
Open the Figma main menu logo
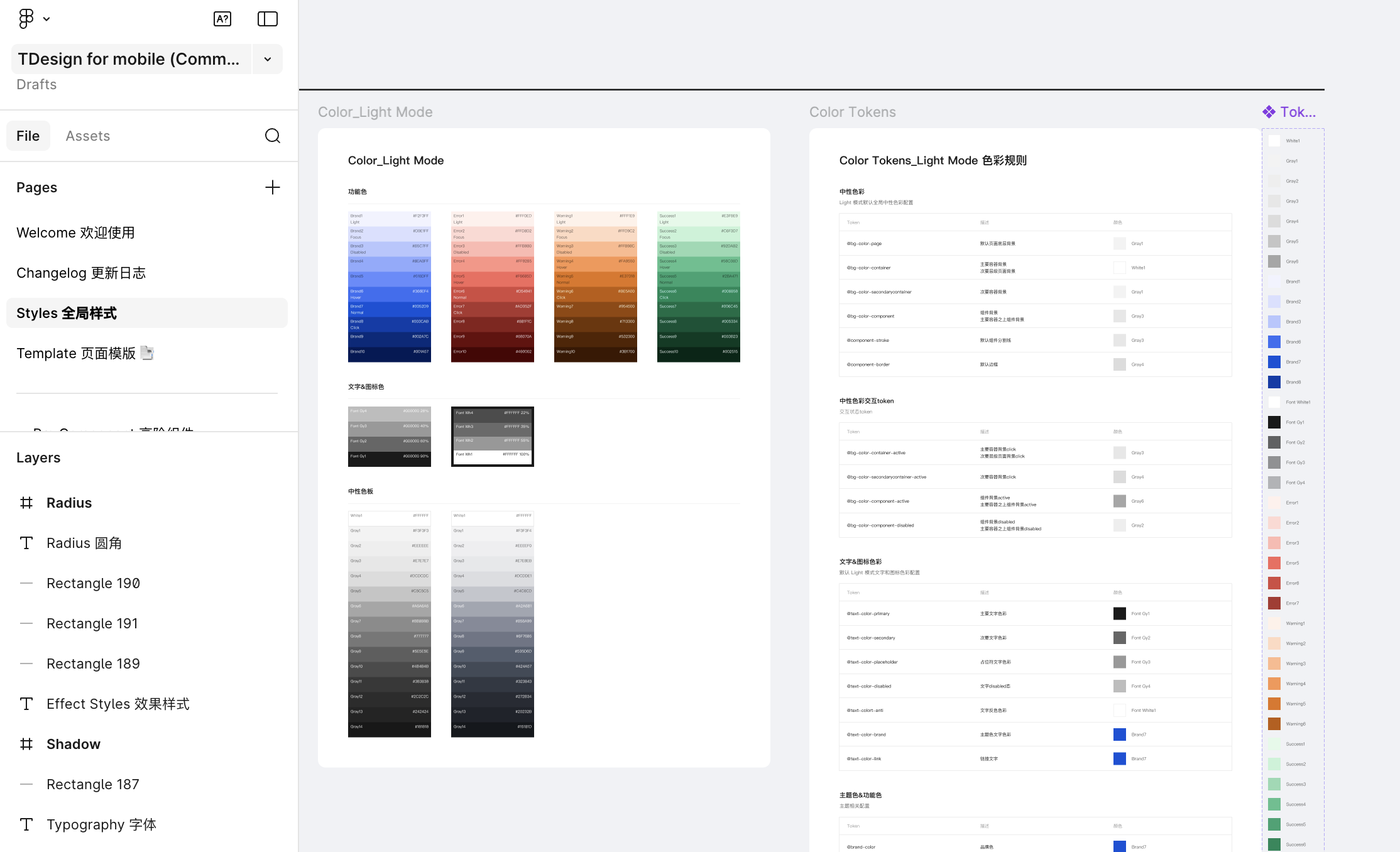tap(26, 19)
